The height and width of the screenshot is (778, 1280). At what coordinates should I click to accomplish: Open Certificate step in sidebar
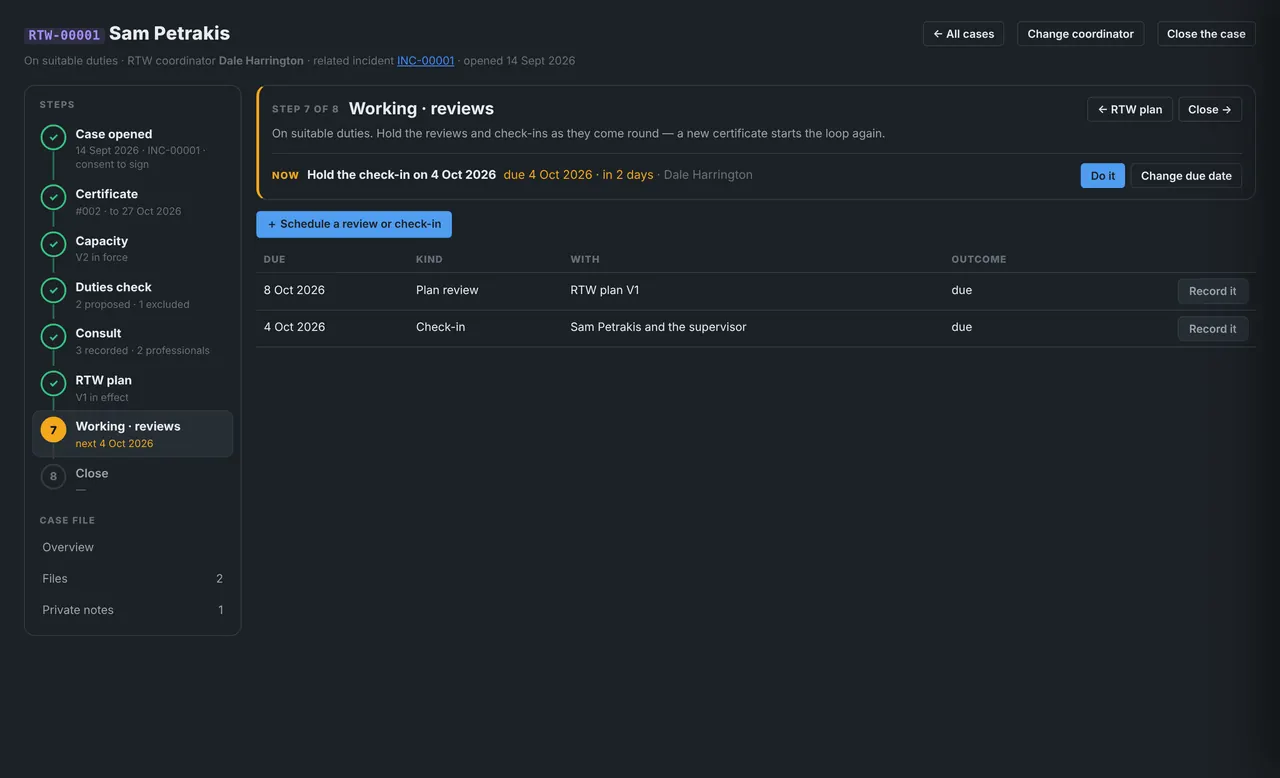point(133,201)
